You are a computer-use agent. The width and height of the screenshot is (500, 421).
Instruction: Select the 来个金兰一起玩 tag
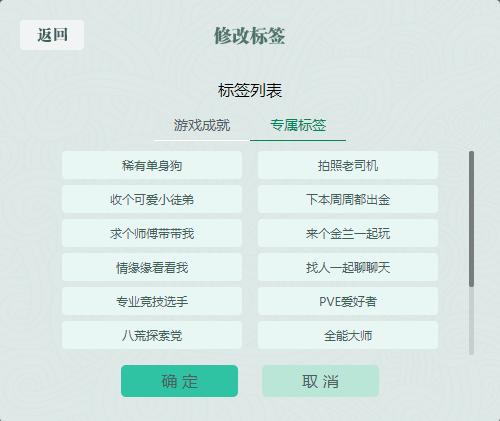point(348,233)
